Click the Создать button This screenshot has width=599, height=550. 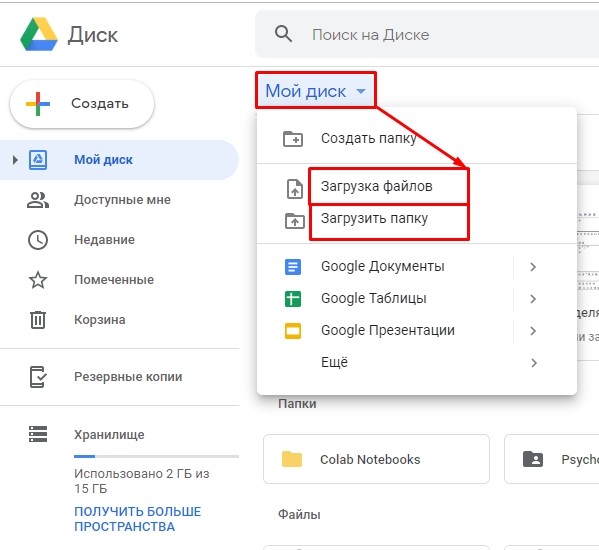[82, 104]
